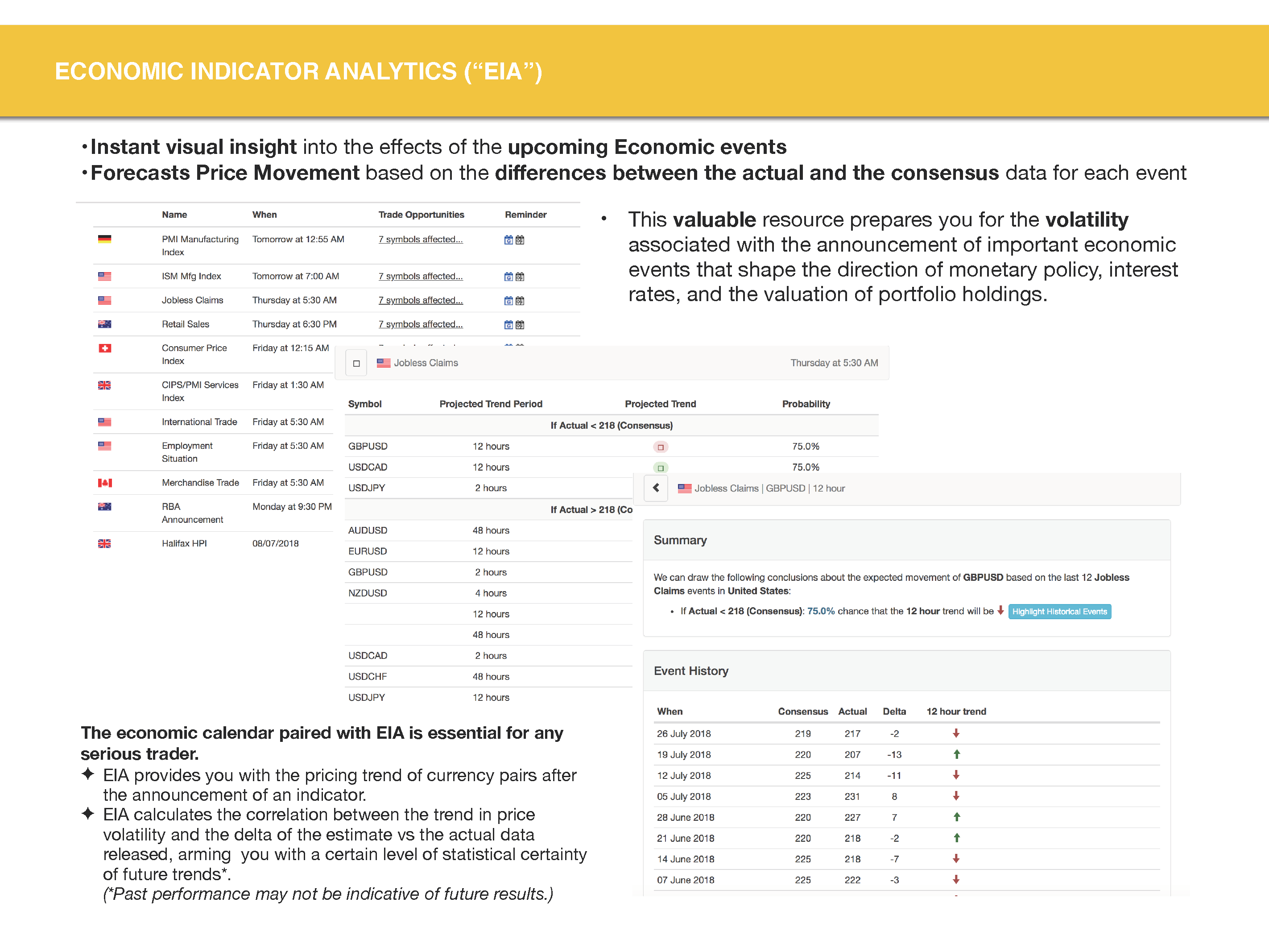Viewport: 1269px width, 952px height.
Task: Select the 07 June 2018 history row date
Action: coord(686,880)
